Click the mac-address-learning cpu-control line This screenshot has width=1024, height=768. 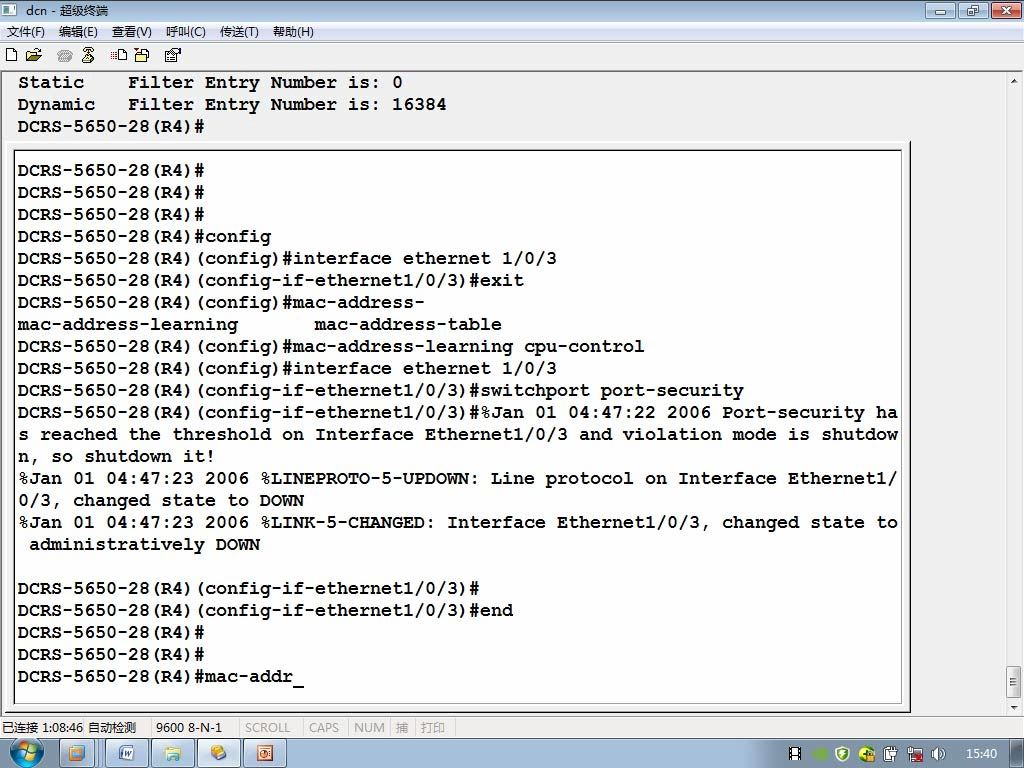click(x=330, y=347)
